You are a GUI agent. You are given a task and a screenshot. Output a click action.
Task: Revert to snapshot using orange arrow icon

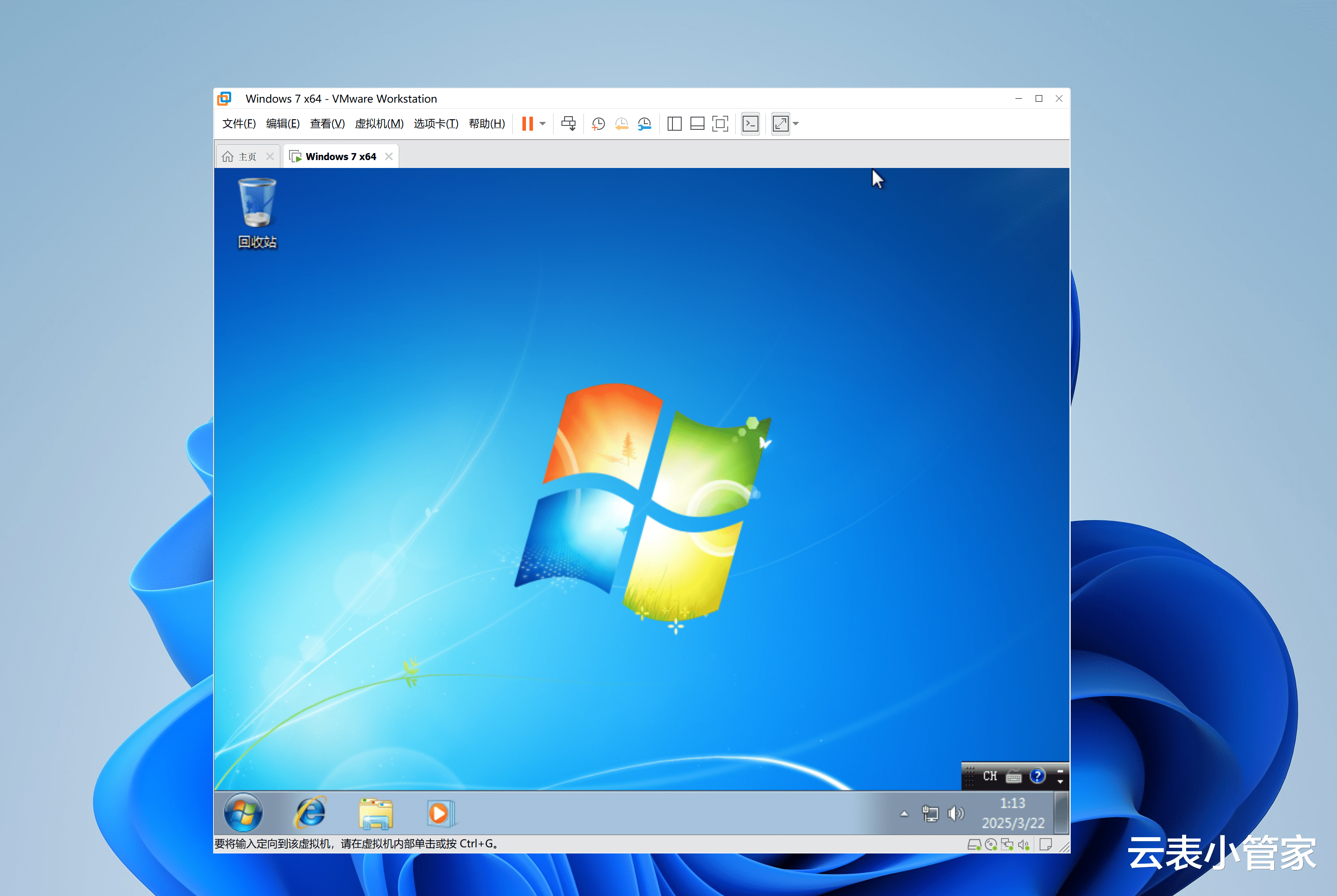(x=621, y=123)
